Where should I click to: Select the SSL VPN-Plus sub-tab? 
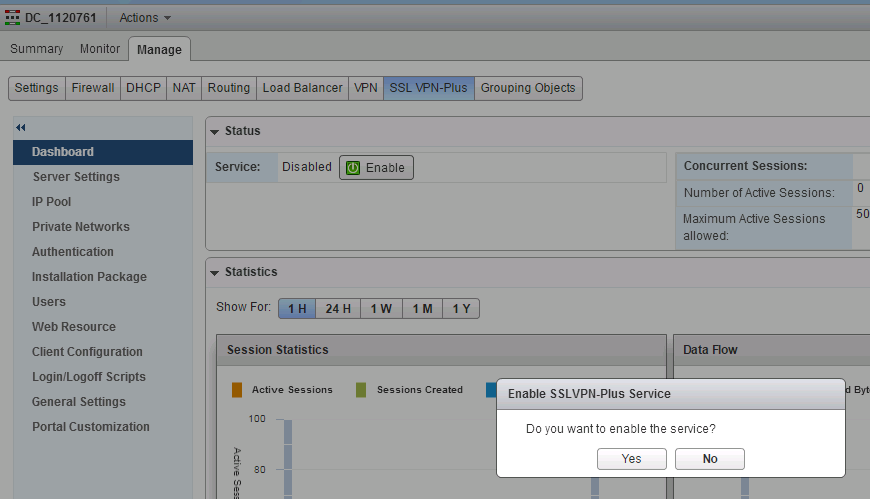(428, 88)
